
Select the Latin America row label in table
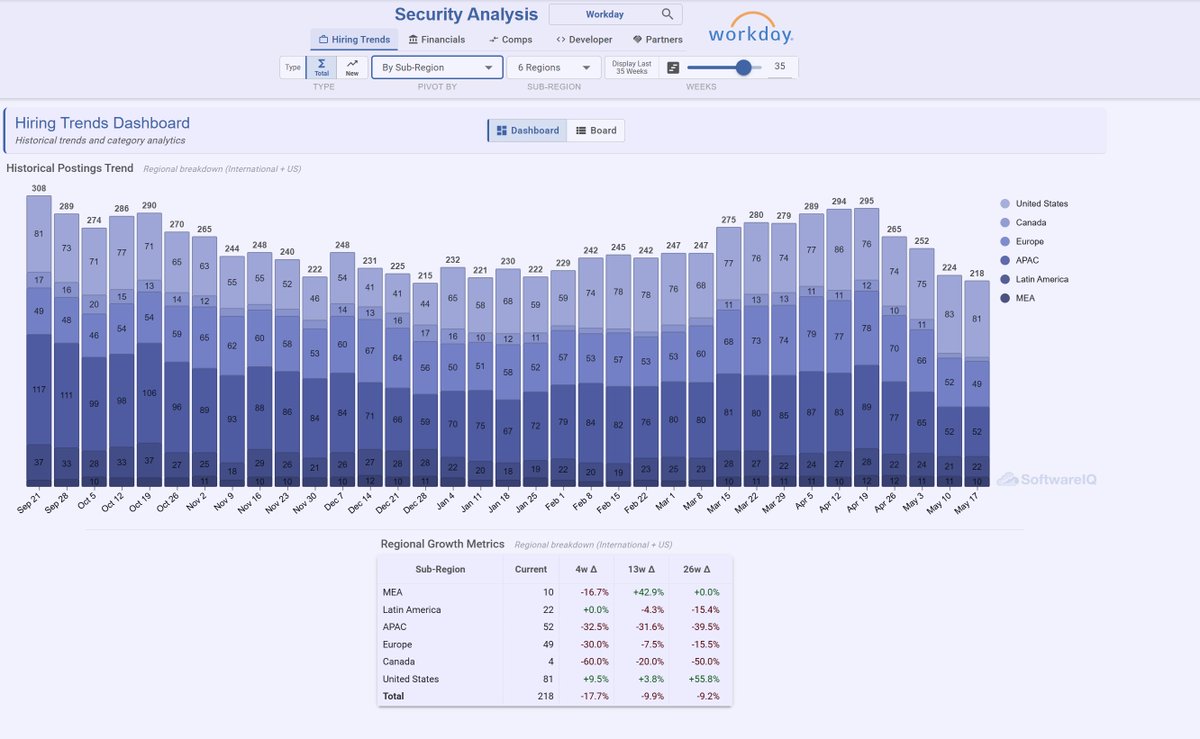tap(412, 609)
